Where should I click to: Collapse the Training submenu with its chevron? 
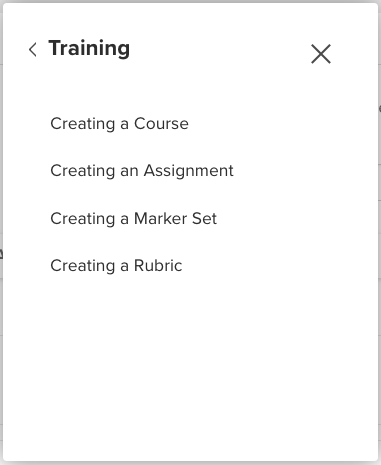tap(33, 50)
